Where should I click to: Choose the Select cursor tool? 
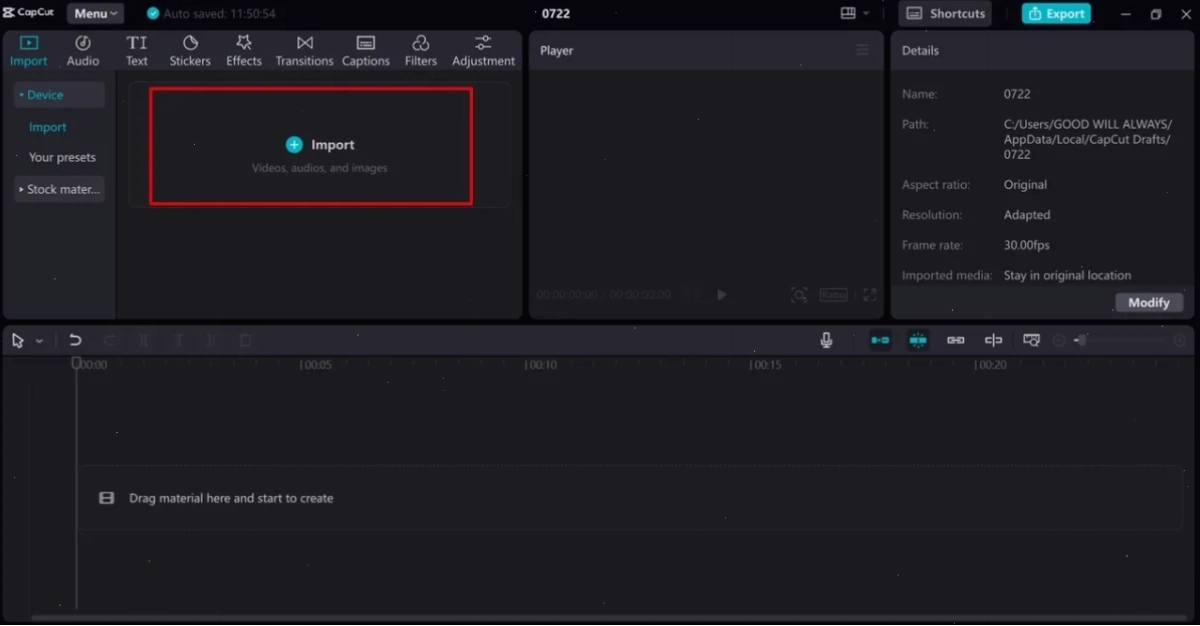point(18,341)
